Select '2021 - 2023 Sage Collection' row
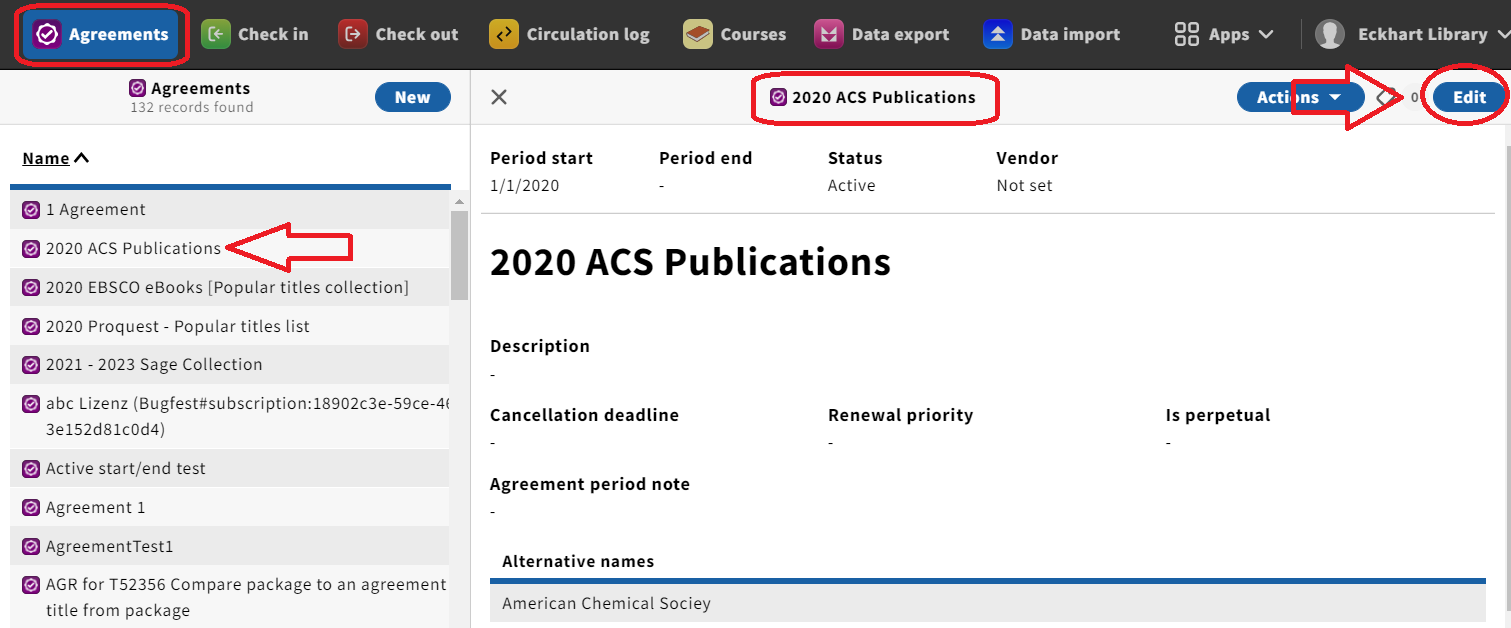The image size is (1511, 628). click(x=230, y=365)
